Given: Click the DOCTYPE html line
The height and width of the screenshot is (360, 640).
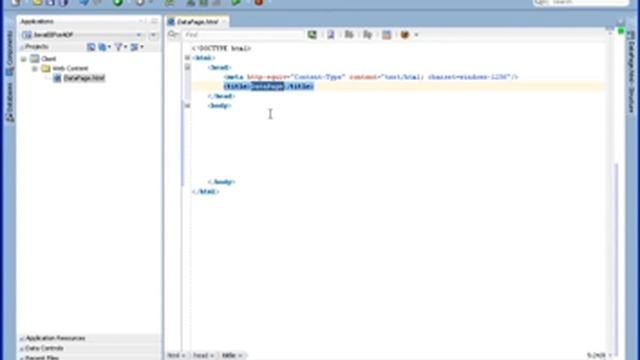Looking at the screenshot, I should tap(221, 49).
